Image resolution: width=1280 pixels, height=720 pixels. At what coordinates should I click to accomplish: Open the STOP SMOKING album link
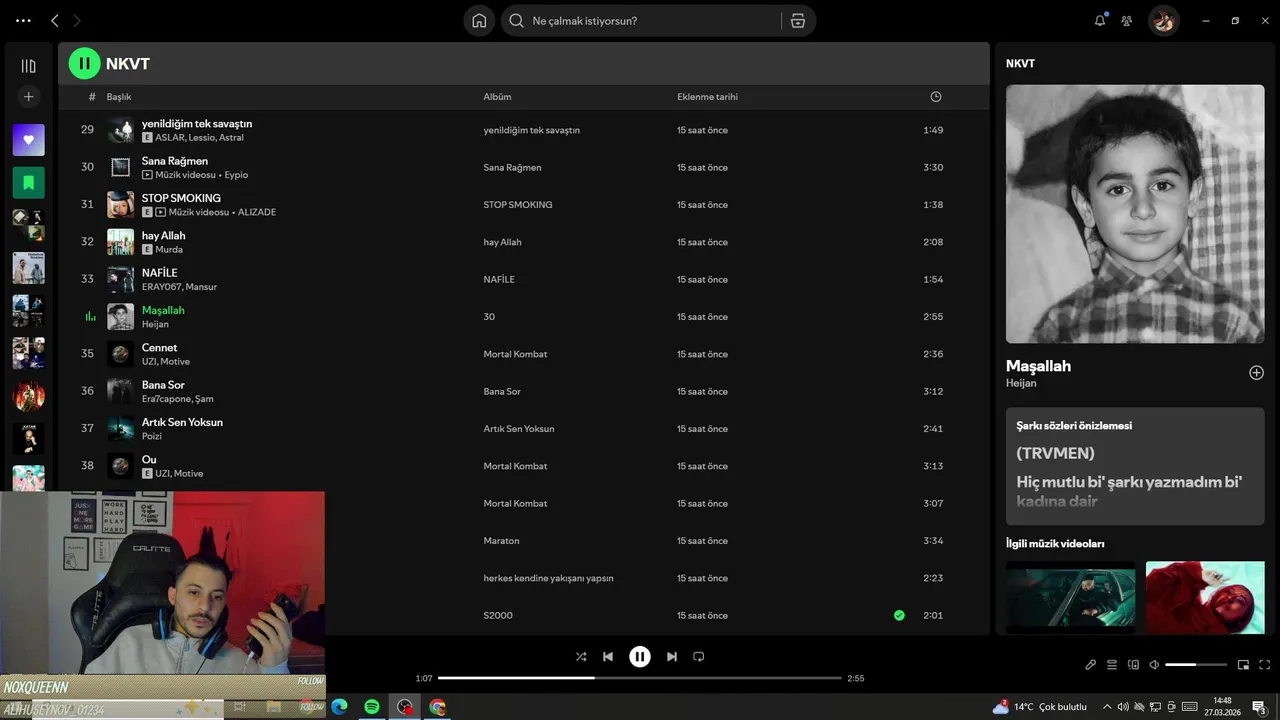[x=518, y=205]
